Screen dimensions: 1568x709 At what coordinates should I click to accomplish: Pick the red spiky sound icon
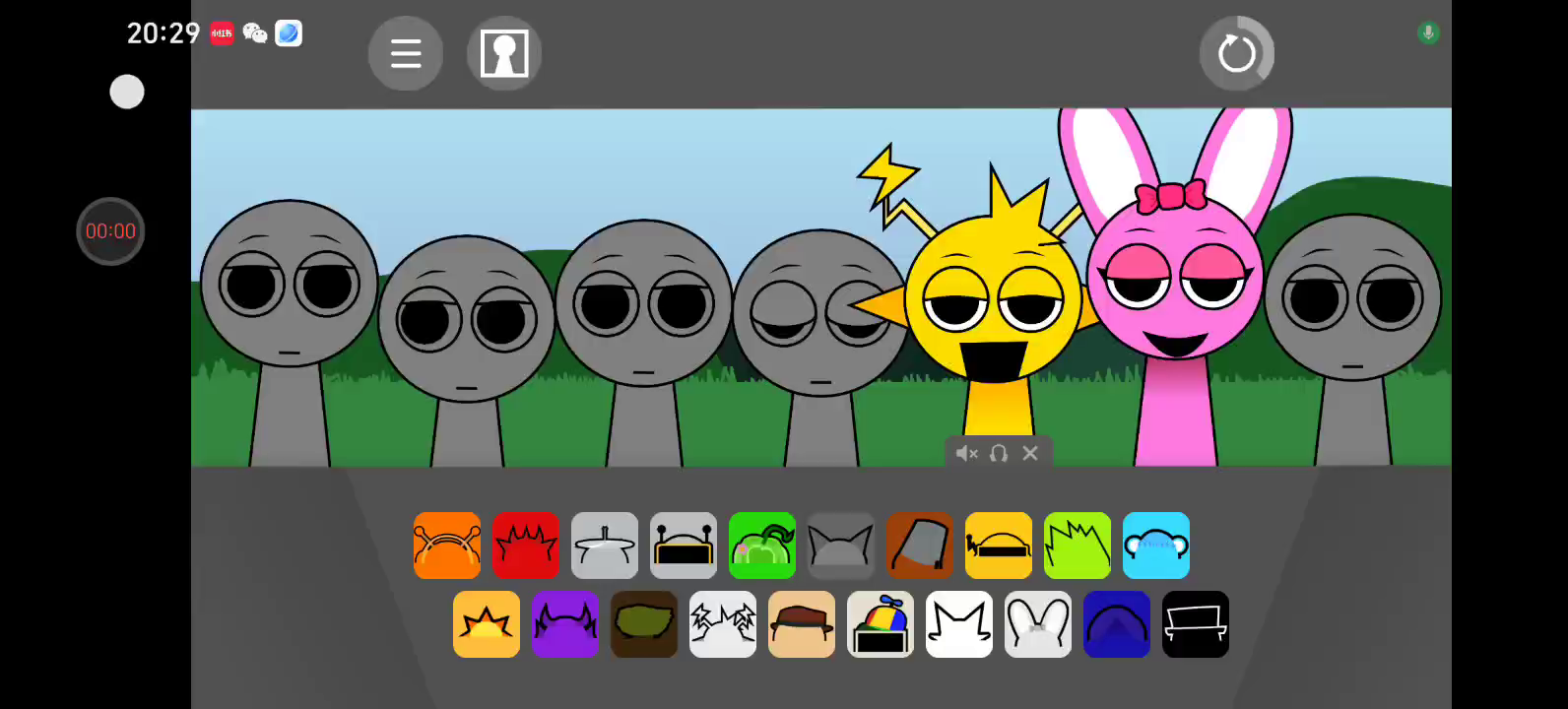526,546
